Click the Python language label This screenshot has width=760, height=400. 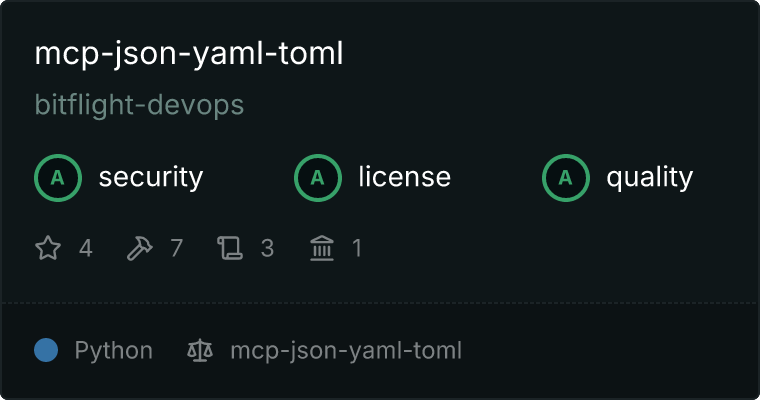click(x=113, y=351)
